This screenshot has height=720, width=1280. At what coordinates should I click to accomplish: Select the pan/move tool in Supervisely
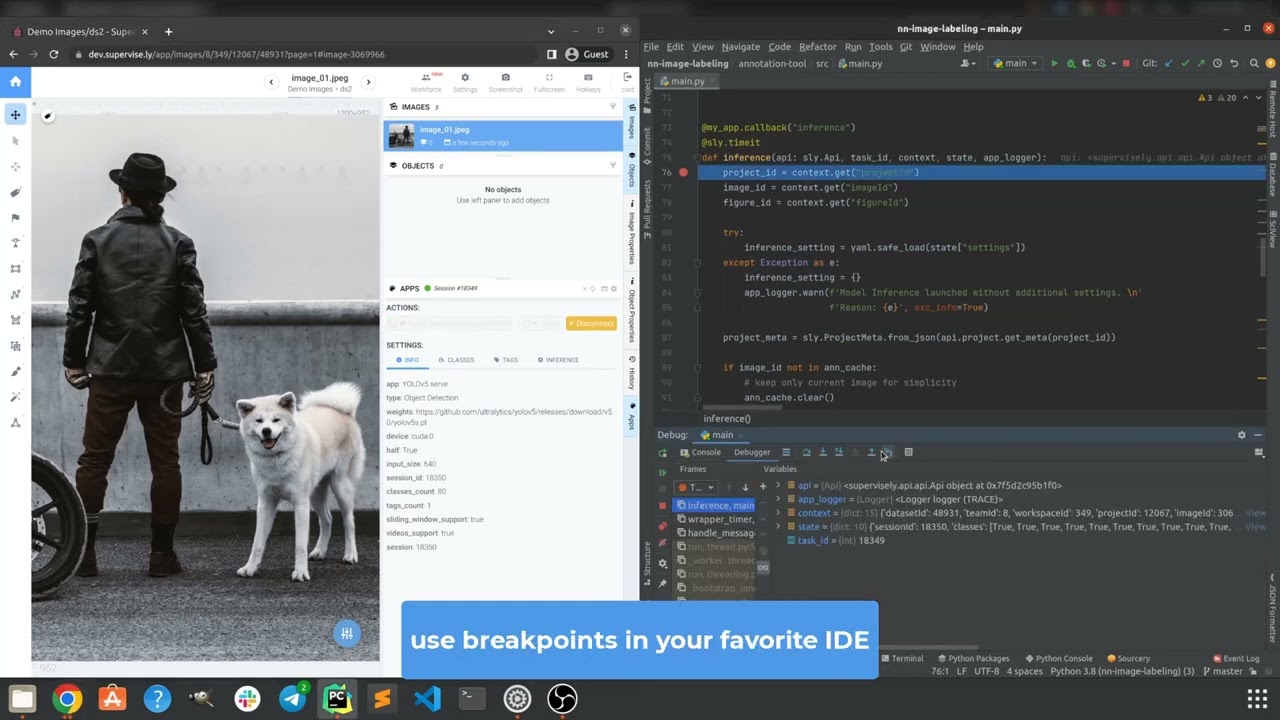15,115
